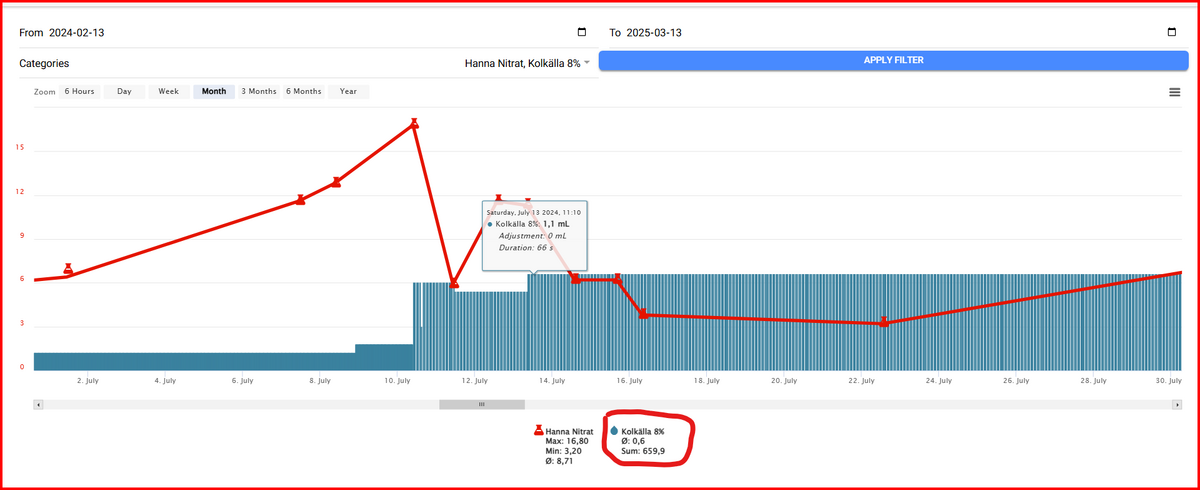Open the To date calendar picker icon

pyautogui.click(x=1172, y=33)
